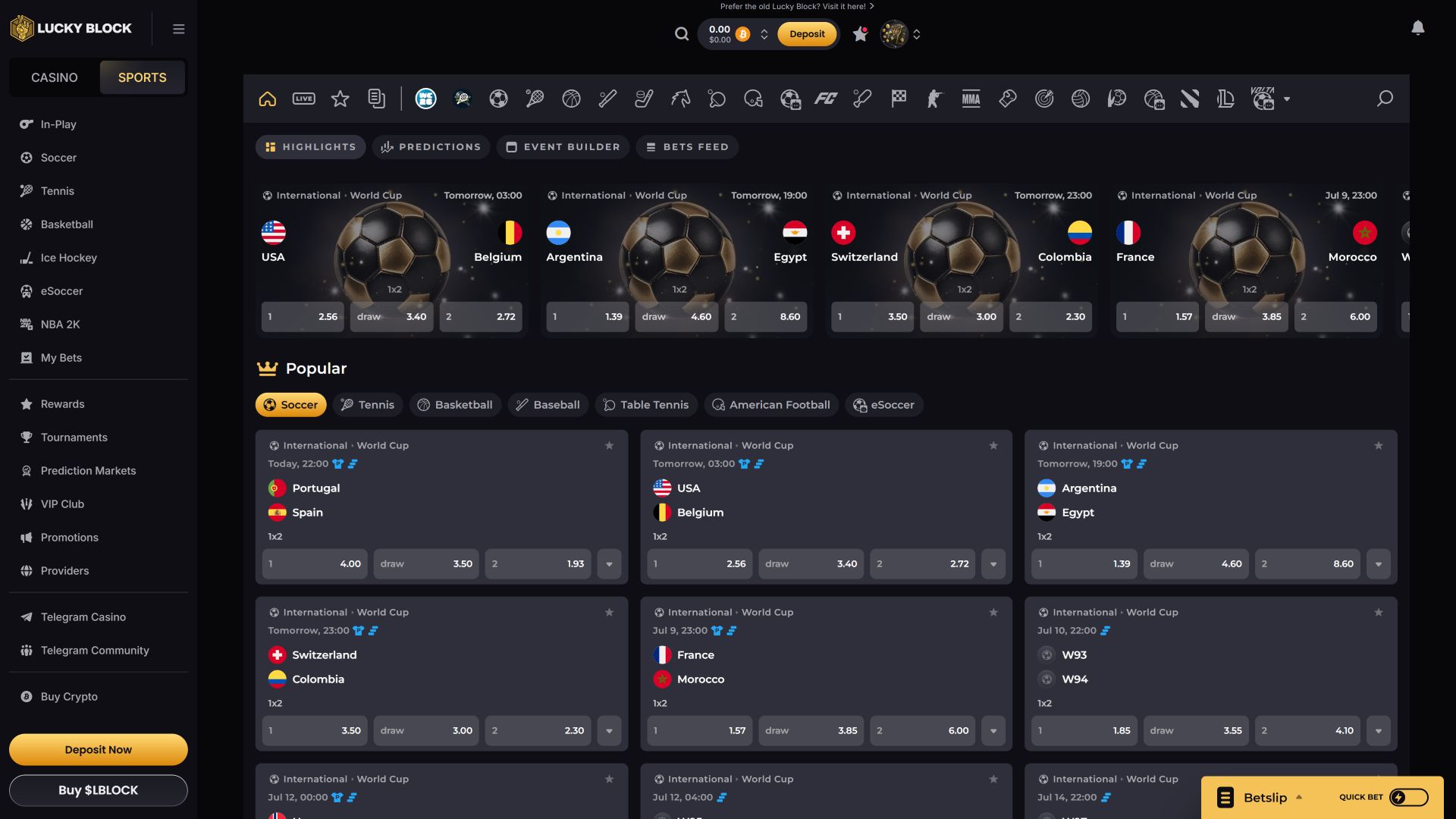Open the rewards star icon in header
This screenshot has width=1456, height=819.
[x=860, y=34]
